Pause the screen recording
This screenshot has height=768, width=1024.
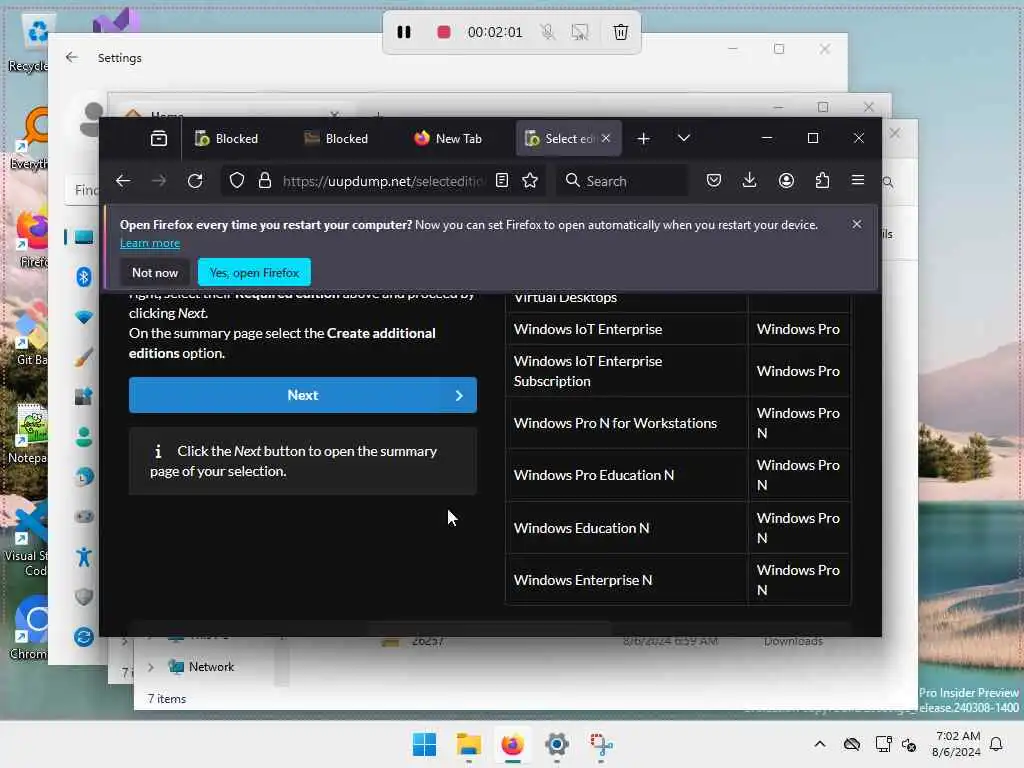404,32
